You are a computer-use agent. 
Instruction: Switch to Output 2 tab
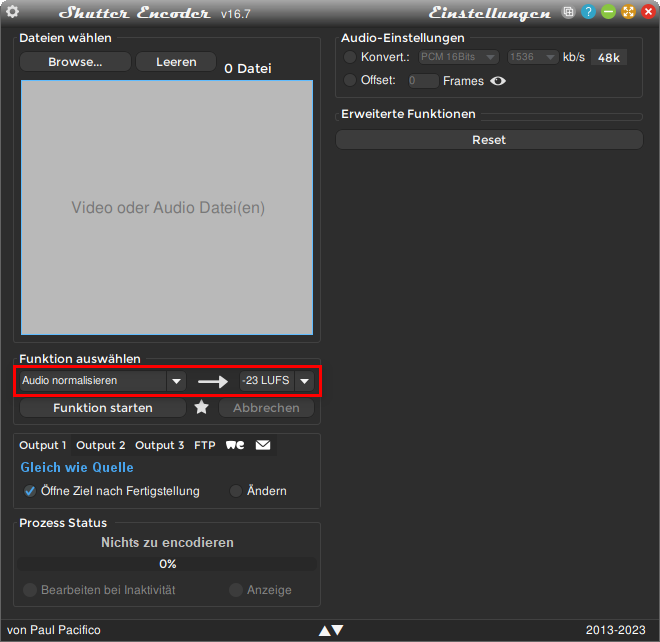point(101,445)
